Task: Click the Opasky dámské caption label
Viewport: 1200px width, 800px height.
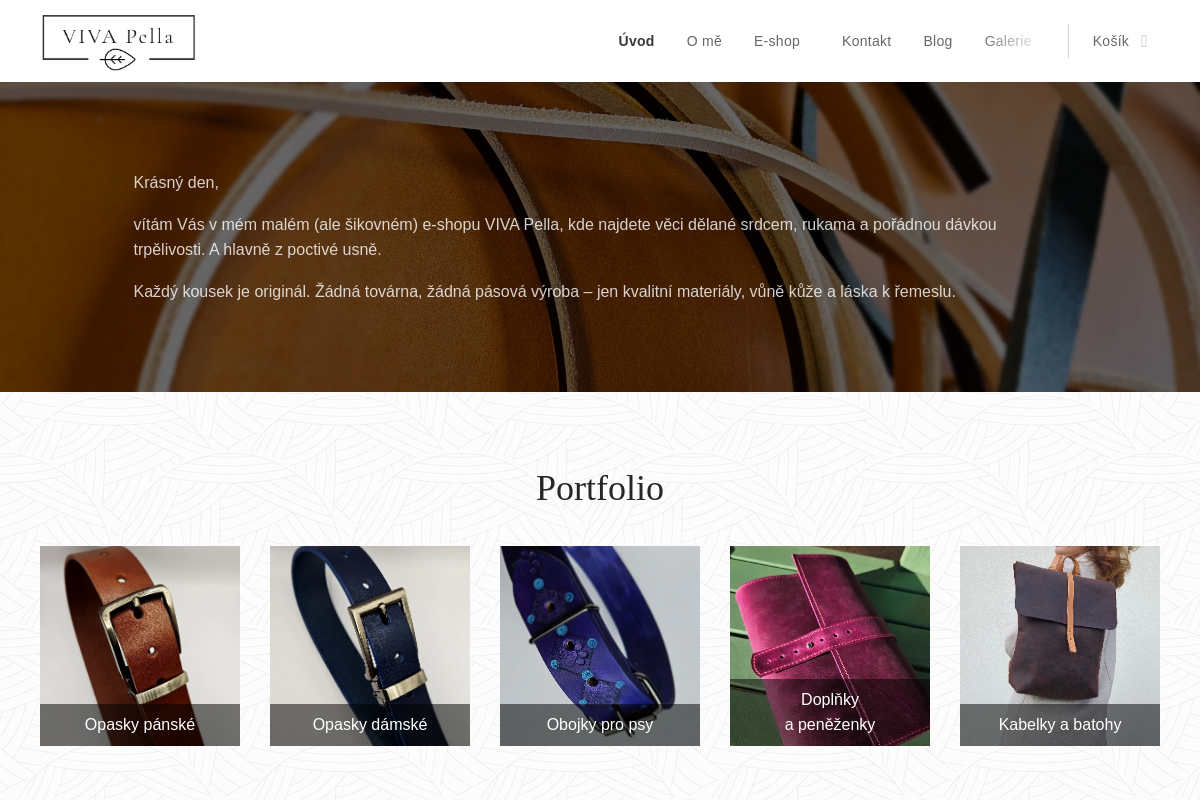Action: pyautogui.click(x=370, y=725)
